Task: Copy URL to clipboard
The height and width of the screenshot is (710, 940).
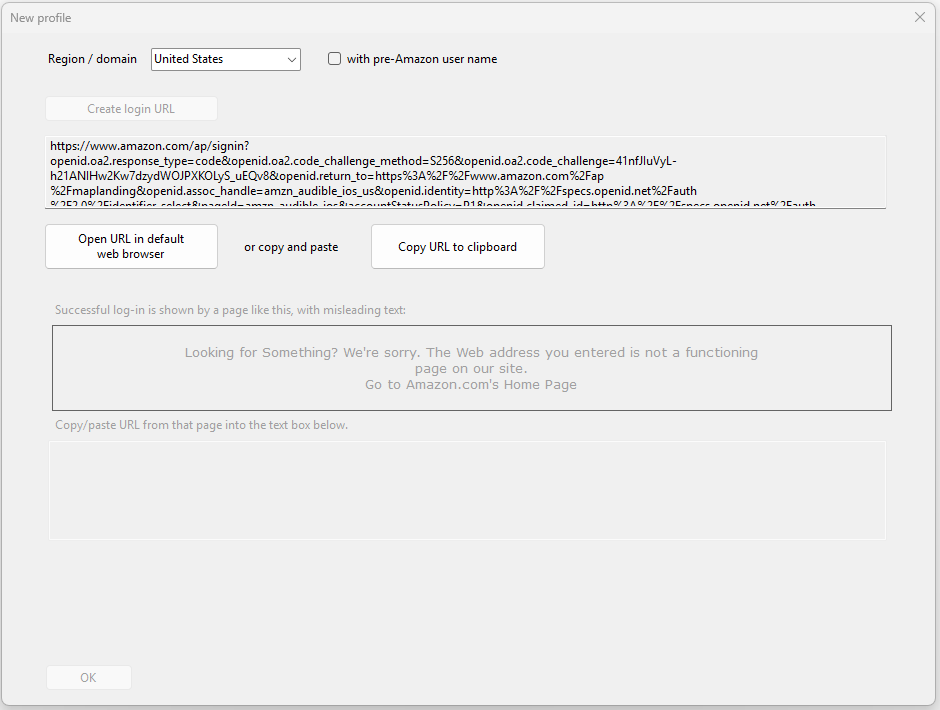Action: (457, 247)
